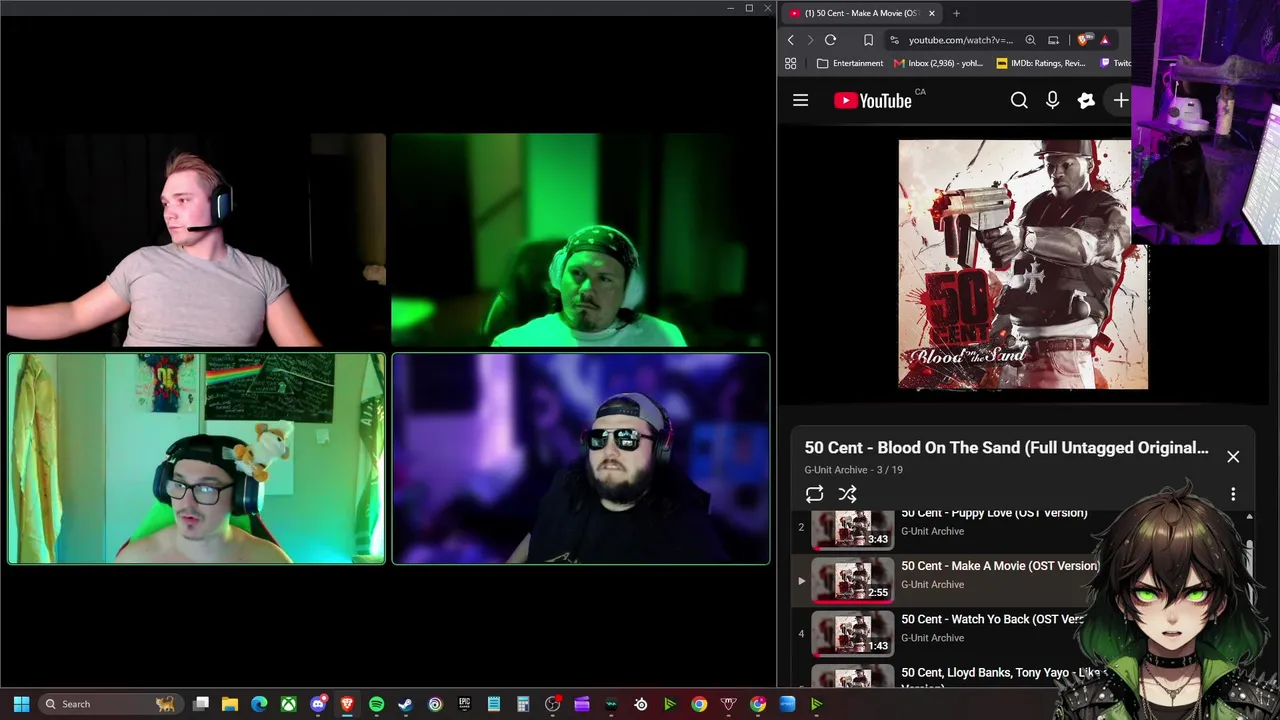Open the Windows Start menu
Viewport: 1280px width, 720px height.
tap(21, 704)
